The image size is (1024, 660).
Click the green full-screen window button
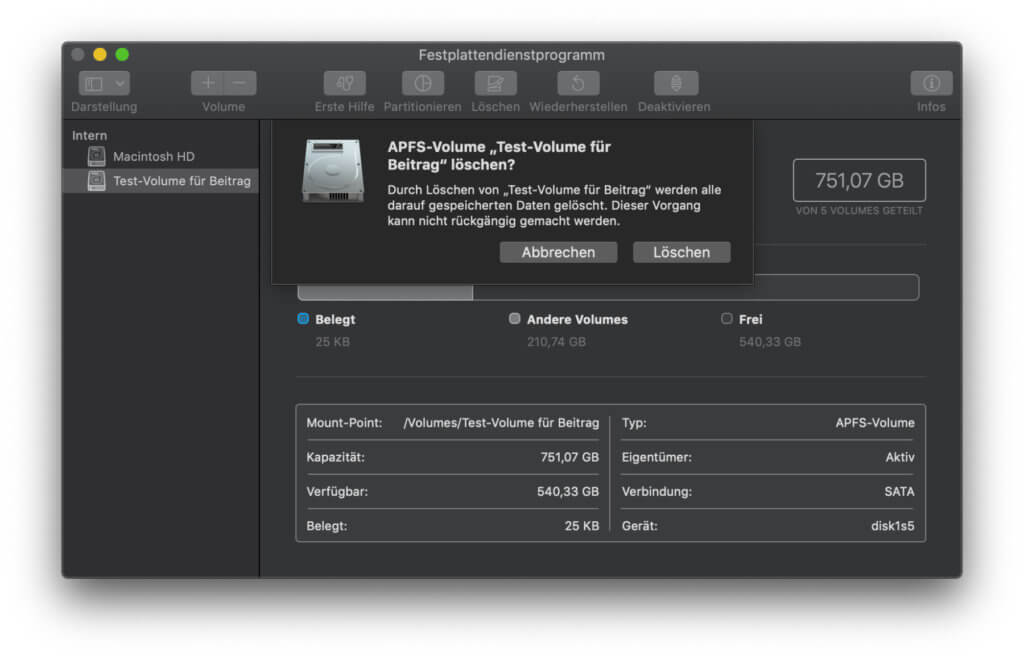pos(122,55)
